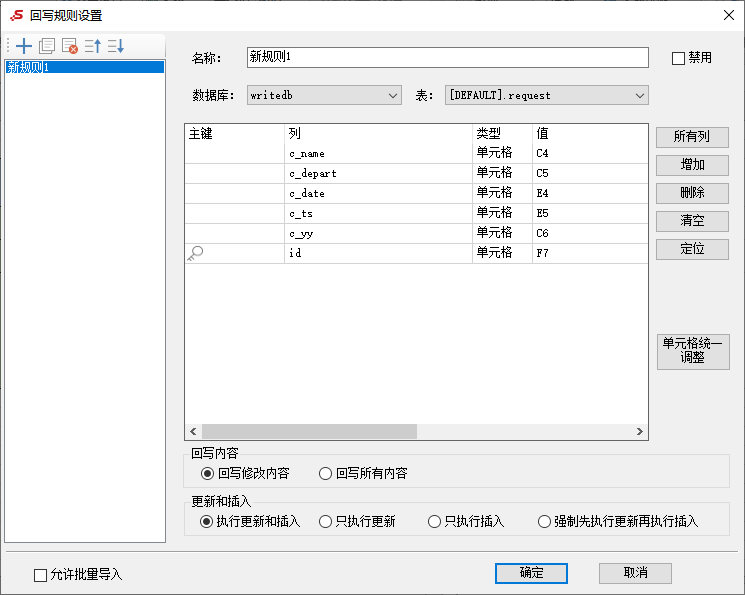The width and height of the screenshot is (745, 595).
Task: Cancel with the 取消 button
Action: click(635, 573)
